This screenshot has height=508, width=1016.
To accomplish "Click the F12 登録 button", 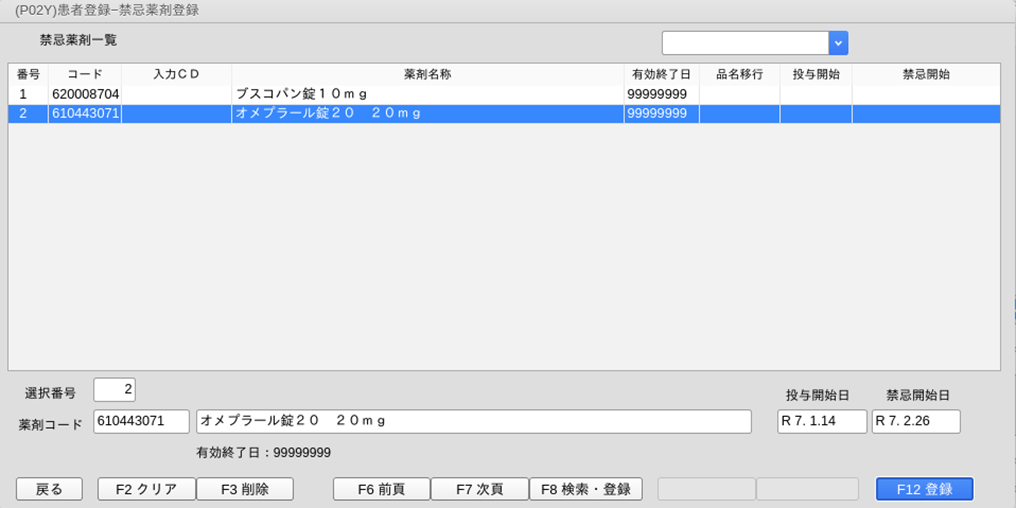I will (x=923, y=489).
